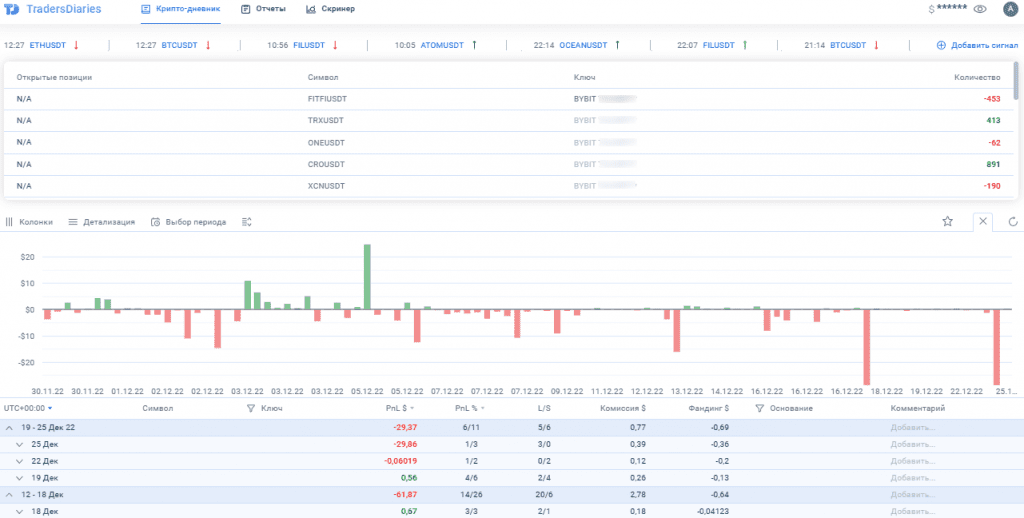Open the Выбор периода date picker
Image resolution: width=1024 pixels, height=518 pixels.
[188, 222]
